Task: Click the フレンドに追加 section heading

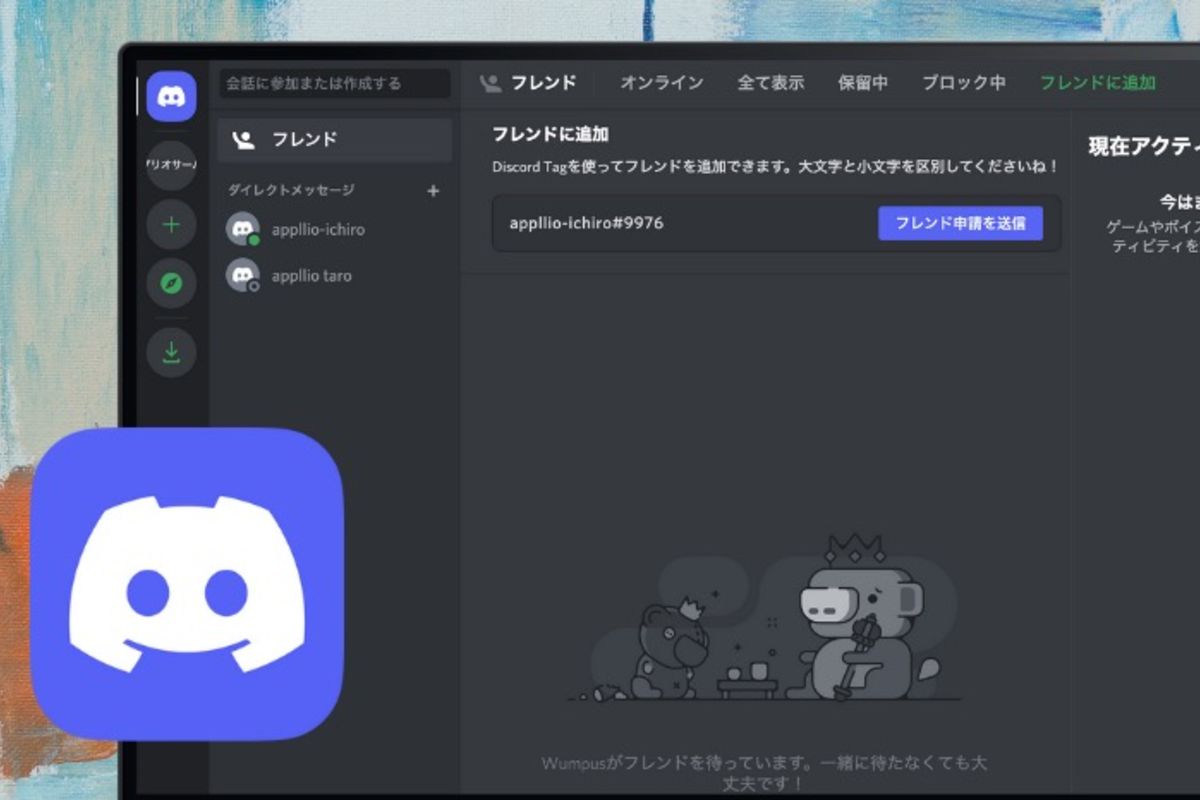Action: pyautogui.click(x=550, y=134)
